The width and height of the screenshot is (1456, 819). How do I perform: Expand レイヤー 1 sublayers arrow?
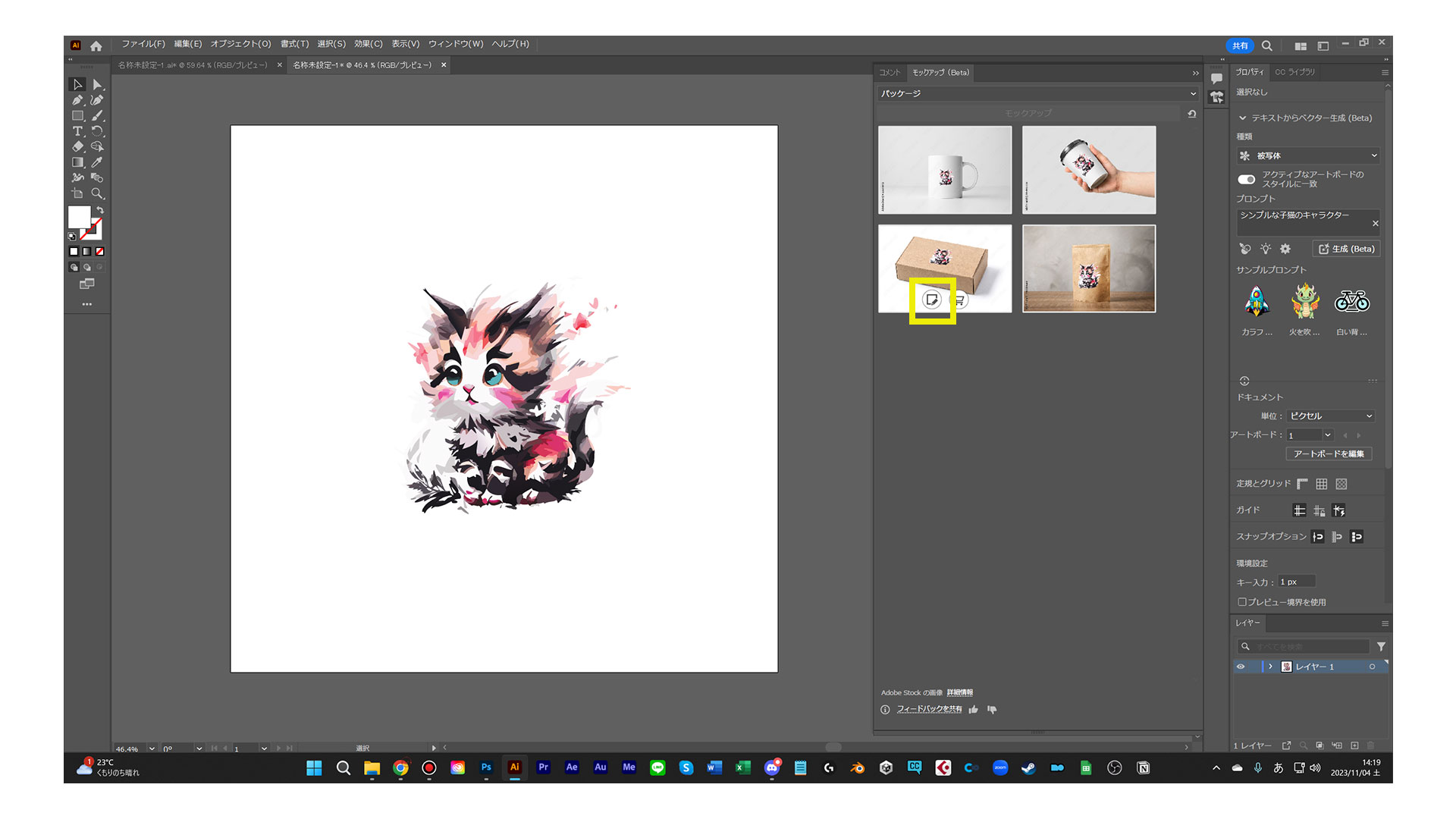tap(1270, 667)
